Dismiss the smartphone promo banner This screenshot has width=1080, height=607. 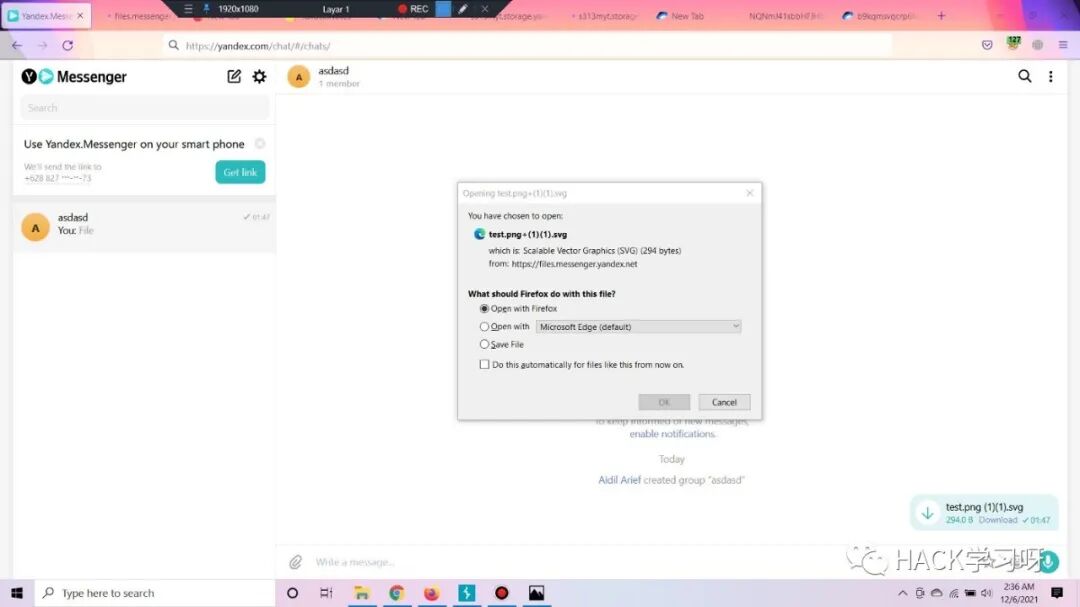[260, 143]
